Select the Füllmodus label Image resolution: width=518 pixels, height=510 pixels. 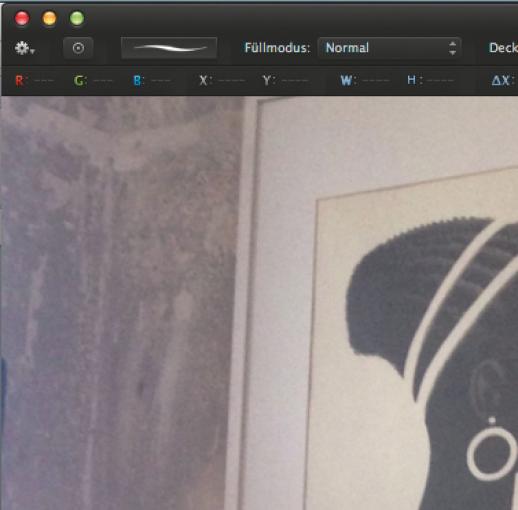click(277, 48)
